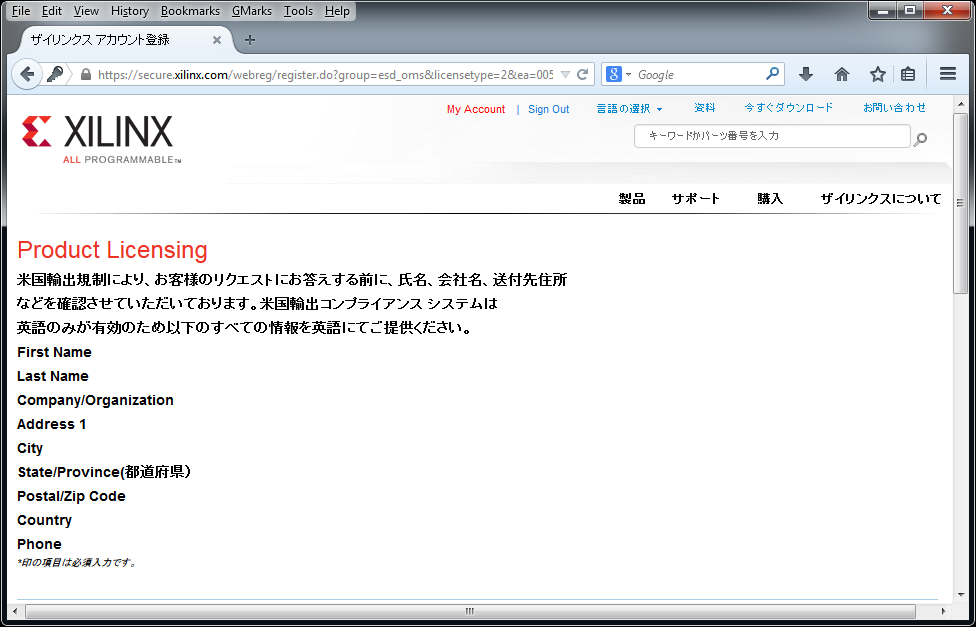Open the 資料 link
The width and height of the screenshot is (976, 627).
[x=705, y=108]
